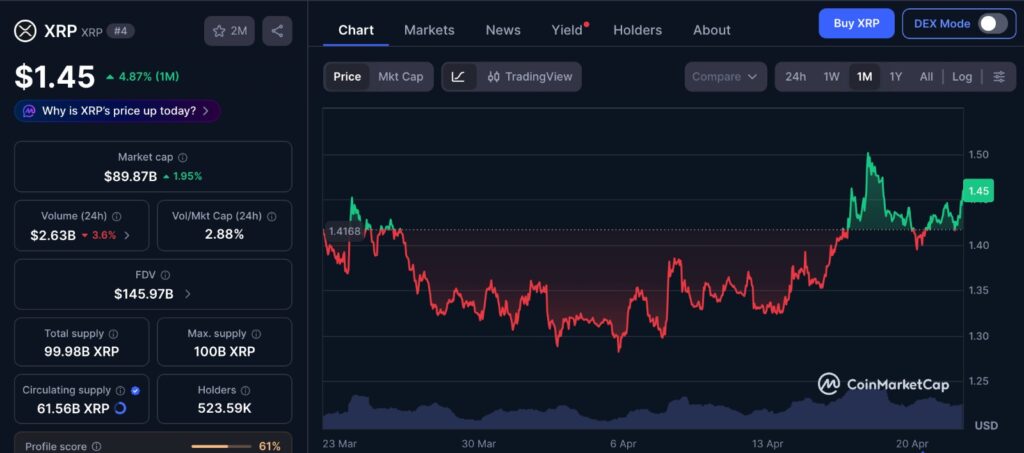Click the AI icon beside price question
1024x453 pixels.
coord(29,111)
